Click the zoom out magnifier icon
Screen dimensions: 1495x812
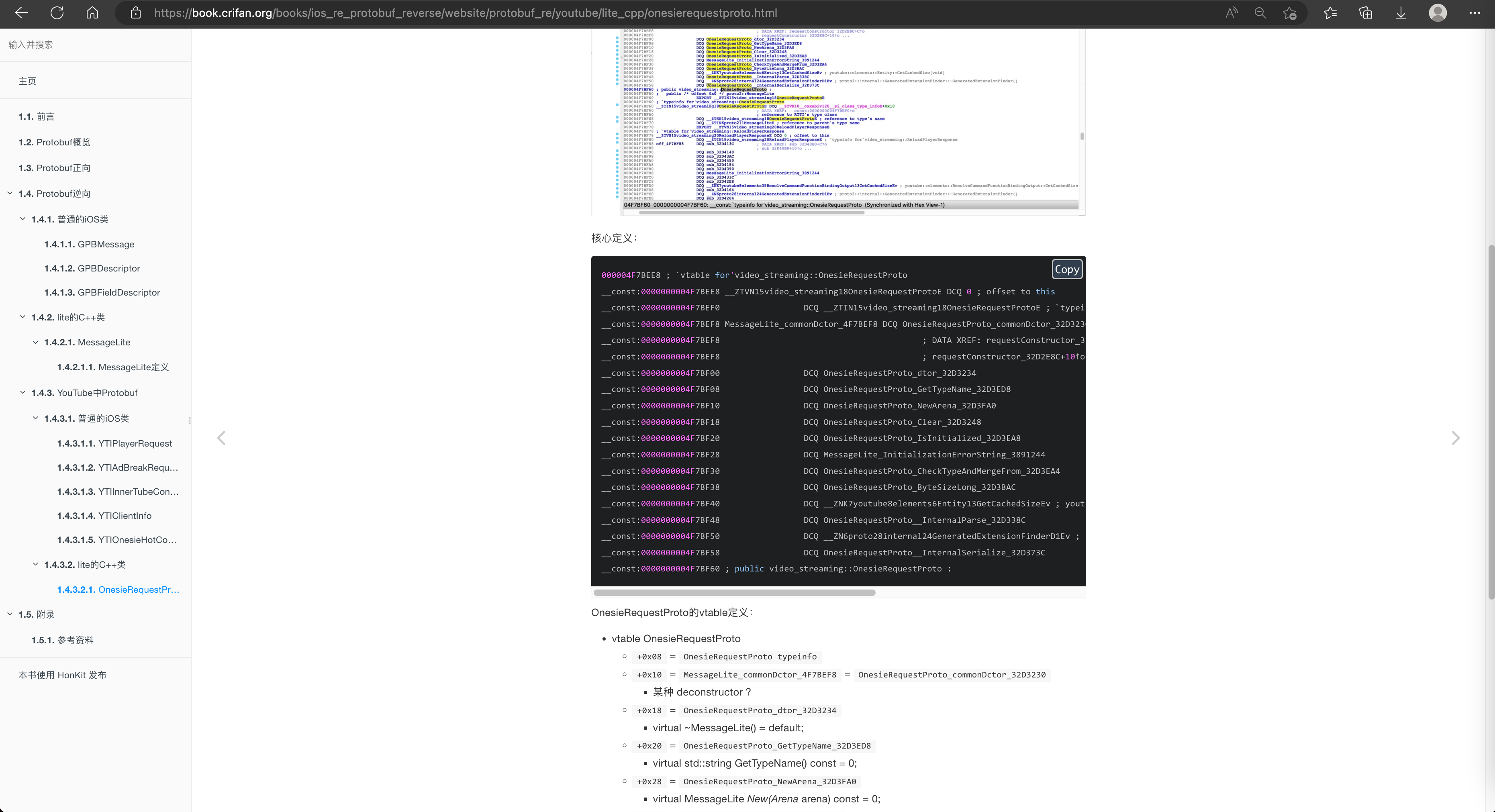point(1260,13)
